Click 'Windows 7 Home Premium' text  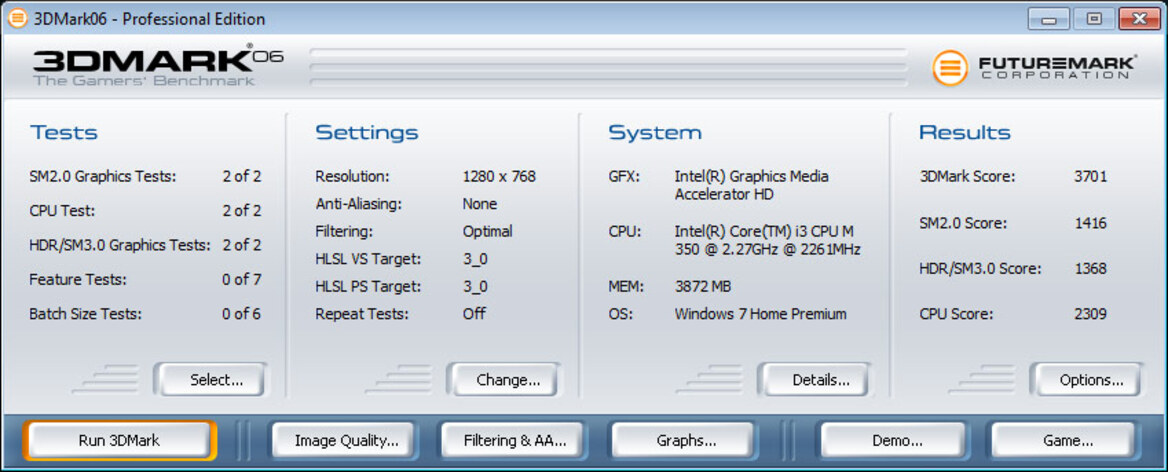coord(761,313)
